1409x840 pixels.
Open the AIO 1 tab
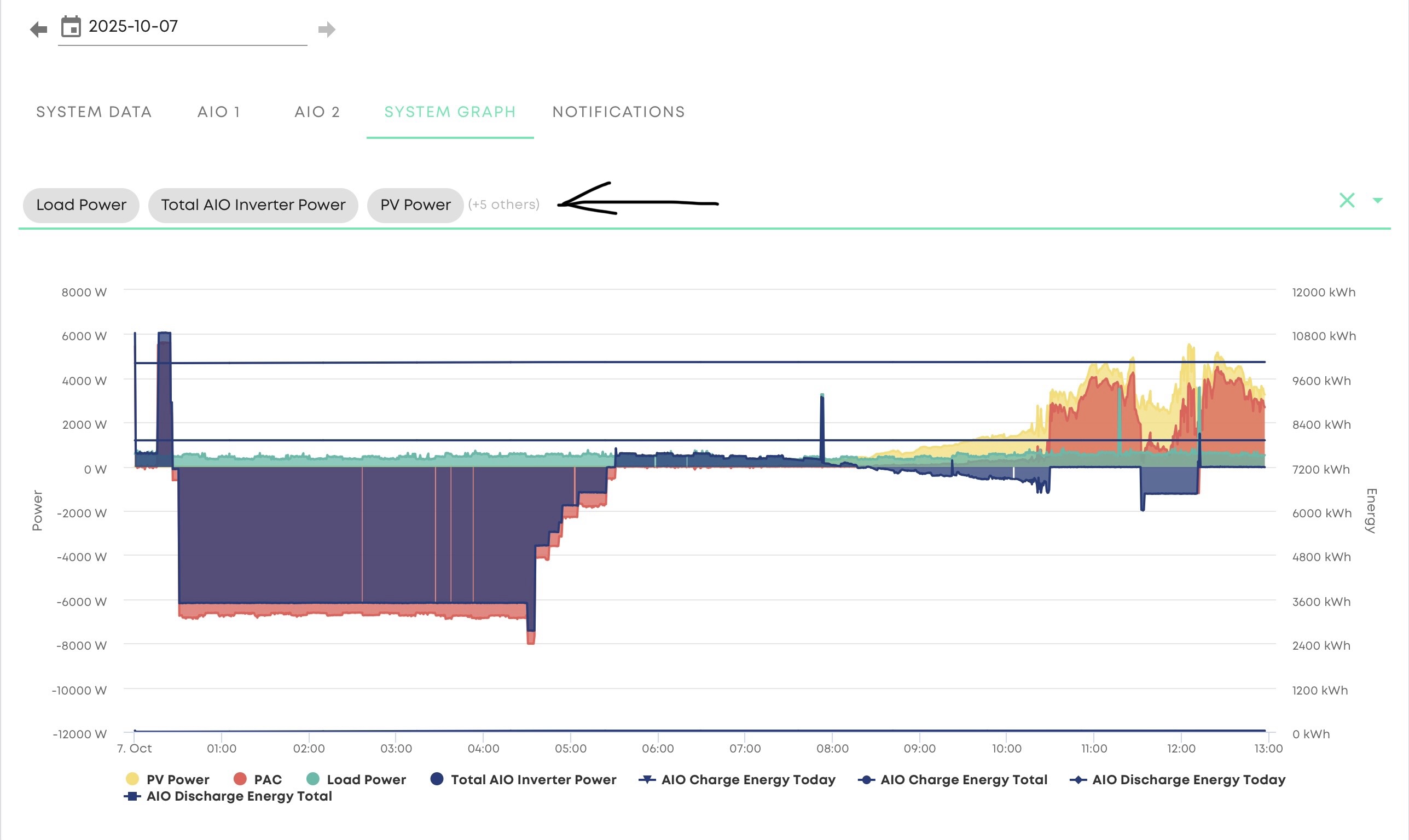218,112
